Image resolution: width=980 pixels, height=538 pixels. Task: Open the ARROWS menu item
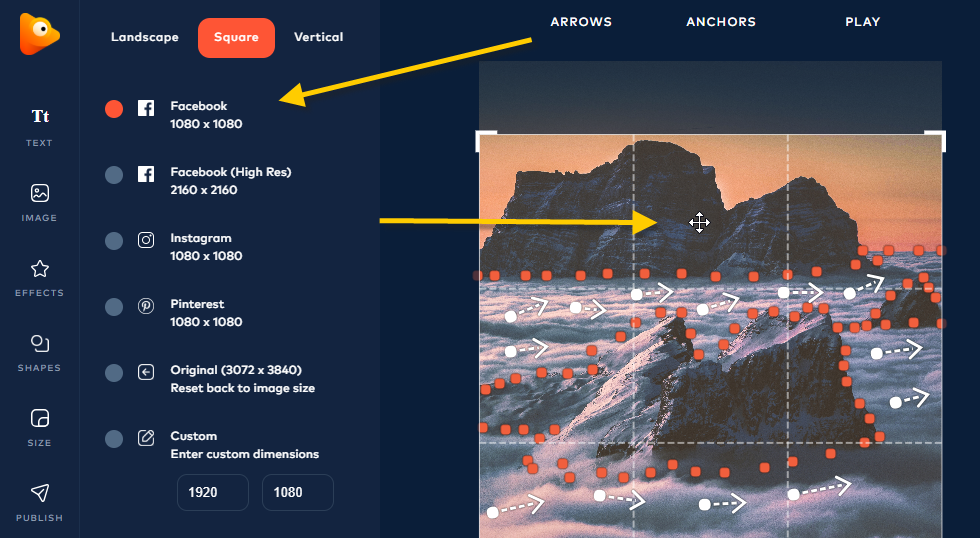tap(581, 22)
